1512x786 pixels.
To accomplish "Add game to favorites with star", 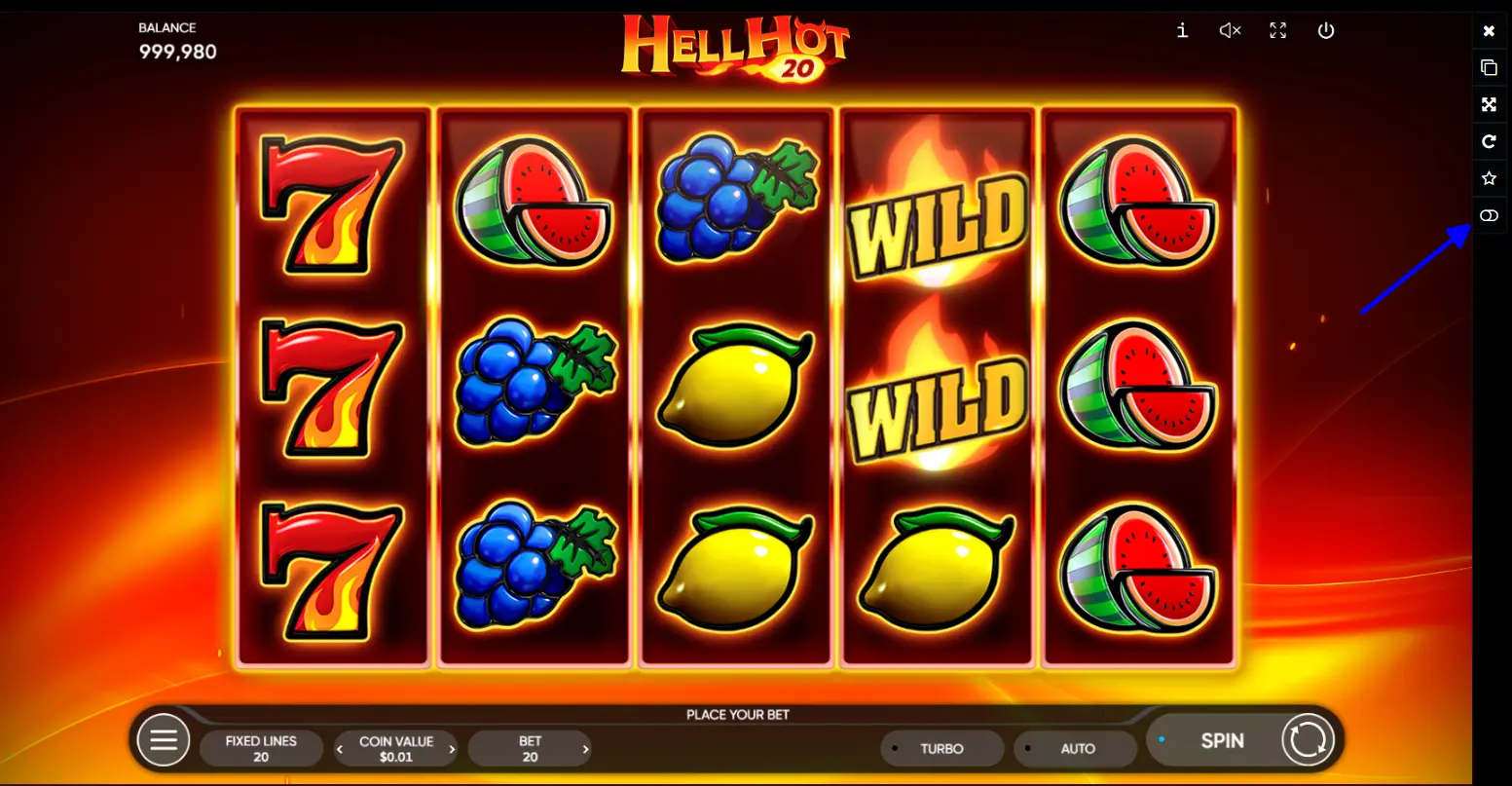I will (x=1489, y=178).
